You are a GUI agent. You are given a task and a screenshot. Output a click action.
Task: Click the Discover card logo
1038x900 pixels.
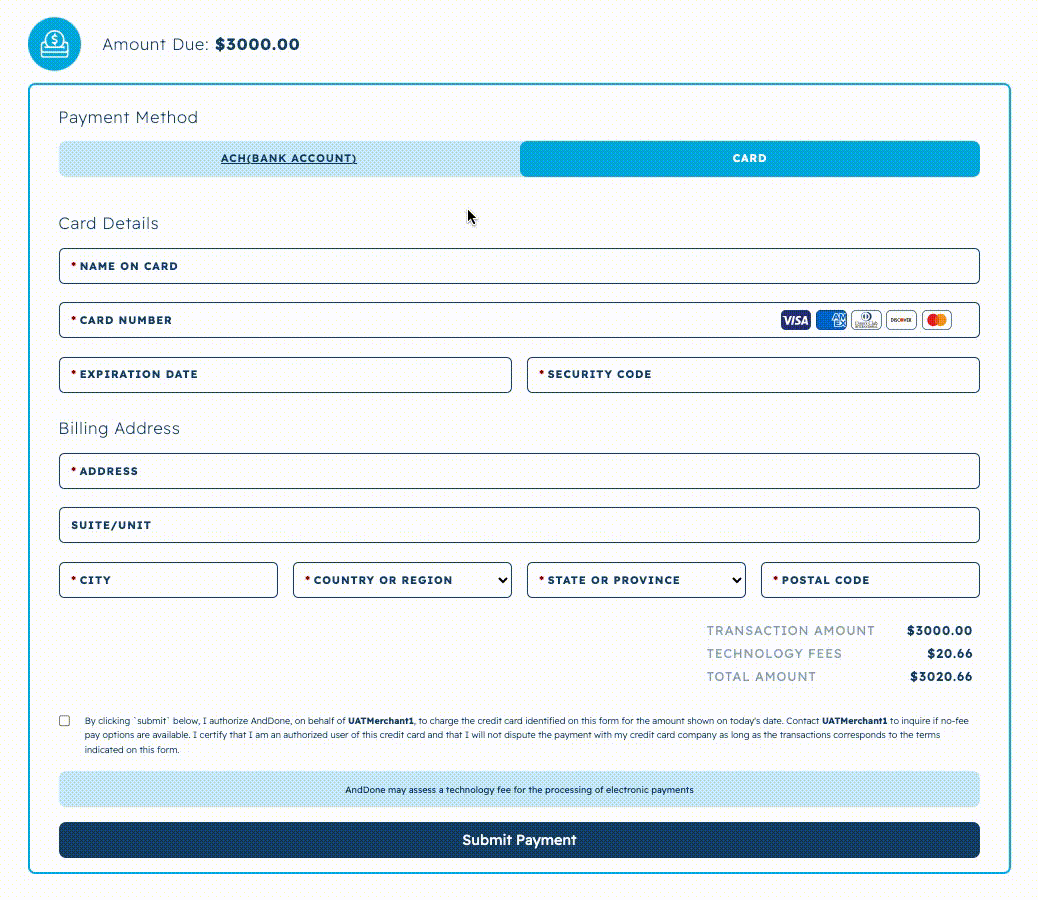(x=901, y=320)
